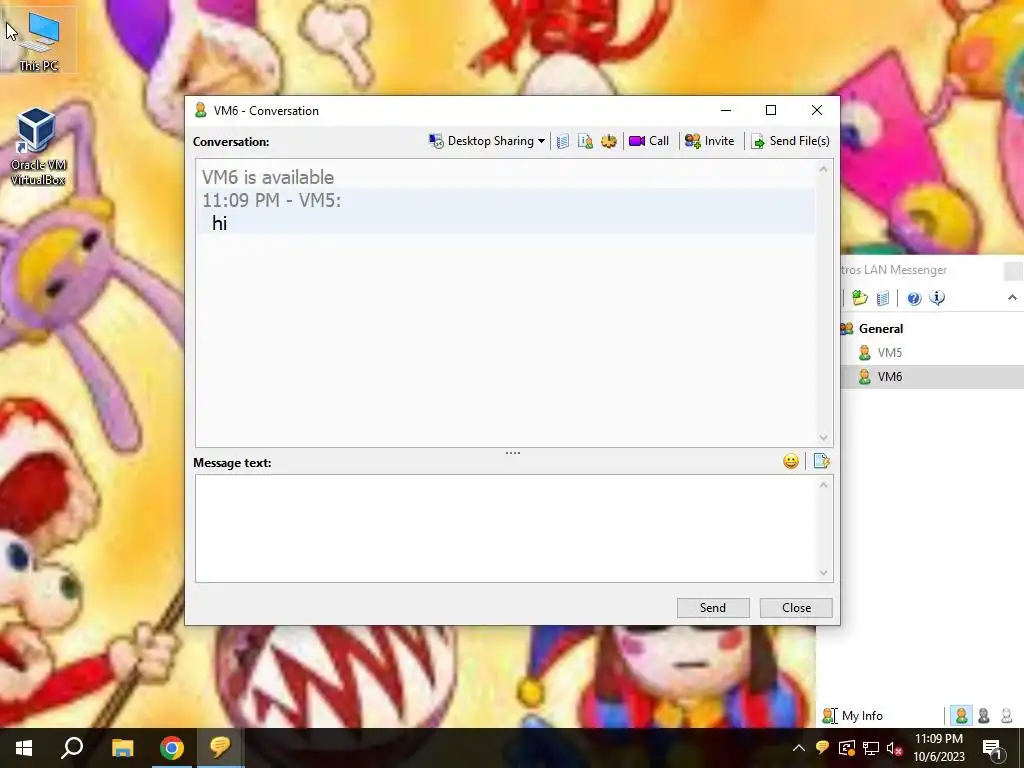Set status to busy (dark gray user icon)
The image size is (1024, 768).
[x=984, y=716]
